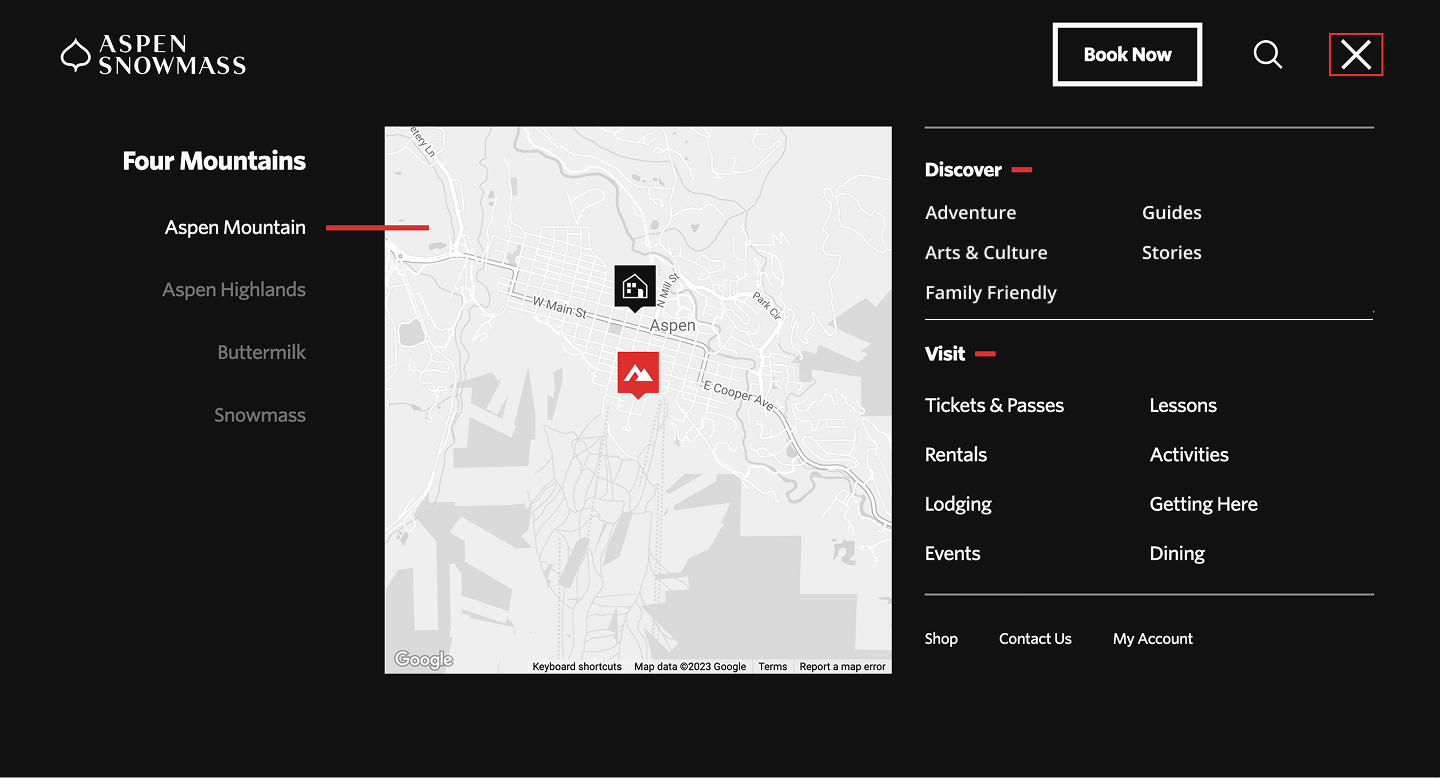Open map Terms link

pos(773,666)
